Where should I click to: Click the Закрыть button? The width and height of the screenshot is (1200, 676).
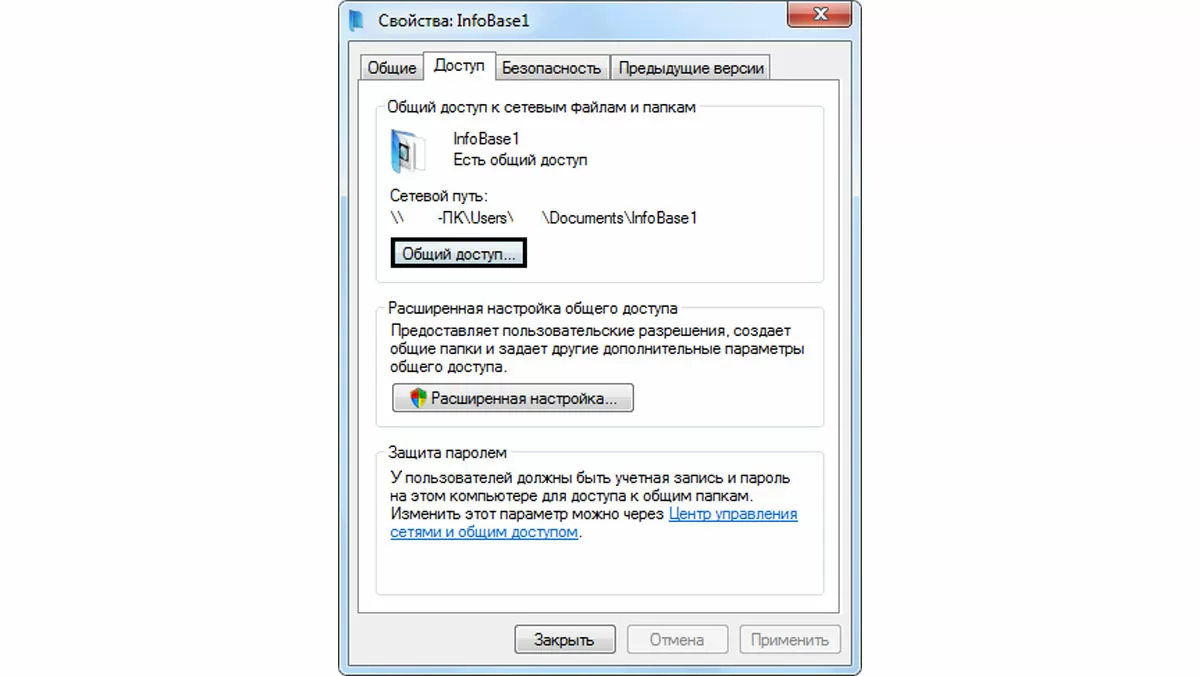[x=564, y=639]
